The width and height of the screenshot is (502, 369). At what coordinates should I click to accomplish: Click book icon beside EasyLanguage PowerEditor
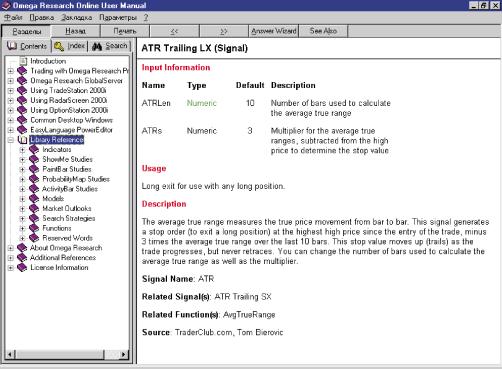pyautogui.click(x=22, y=130)
